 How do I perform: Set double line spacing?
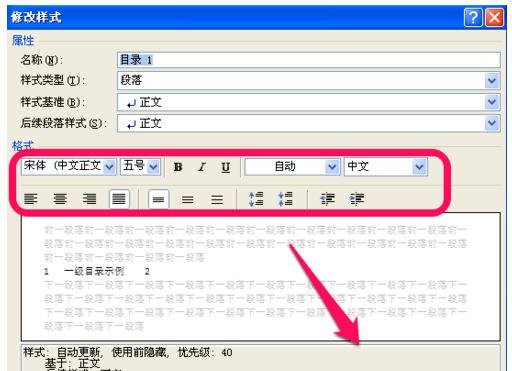pos(217,199)
